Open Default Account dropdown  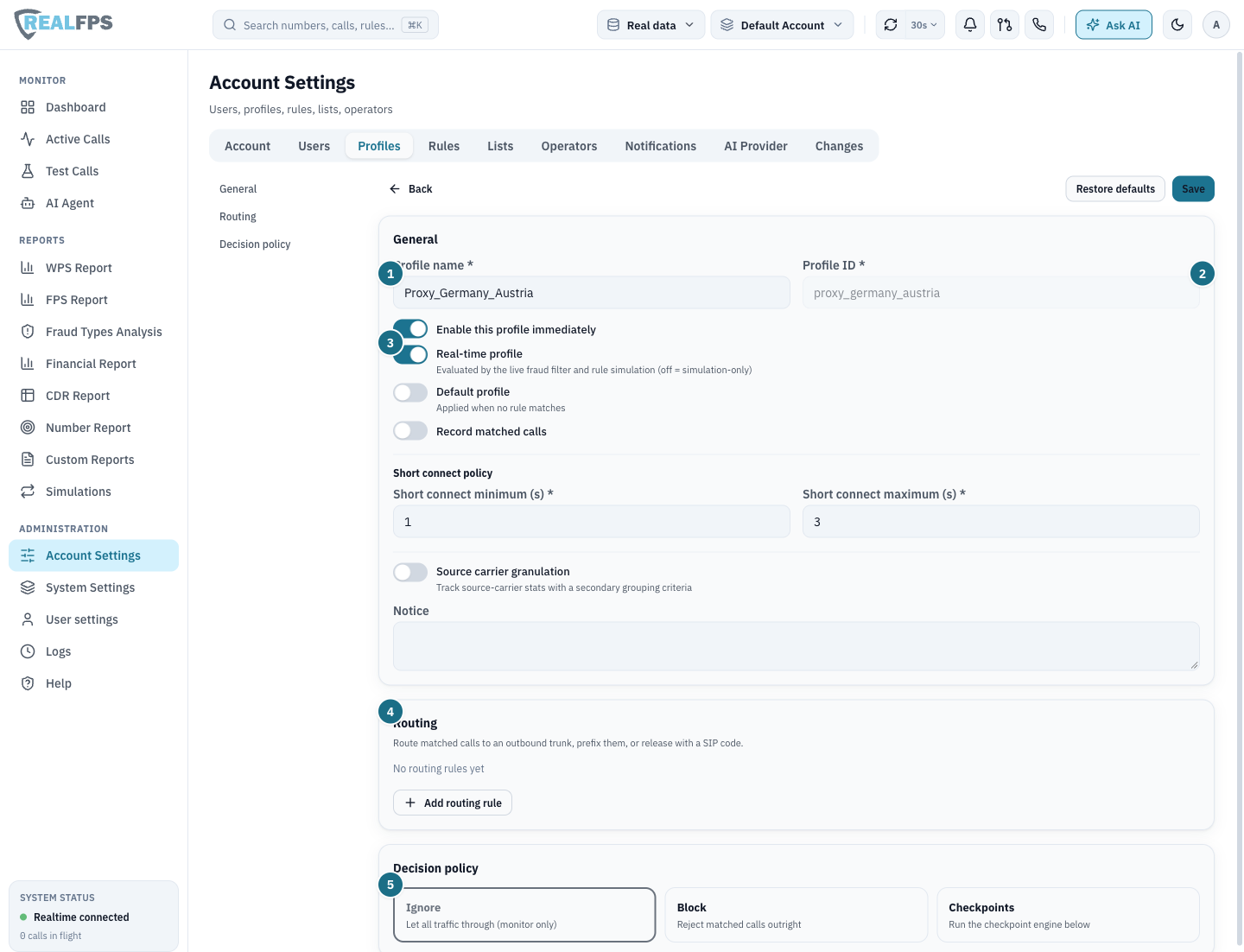point(783,25)
